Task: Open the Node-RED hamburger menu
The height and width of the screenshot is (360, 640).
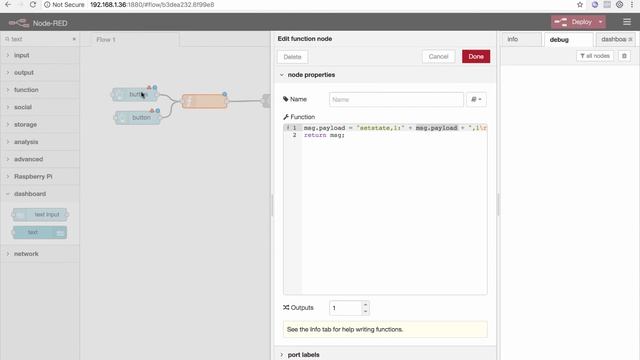Action: [x=627, y=22]
